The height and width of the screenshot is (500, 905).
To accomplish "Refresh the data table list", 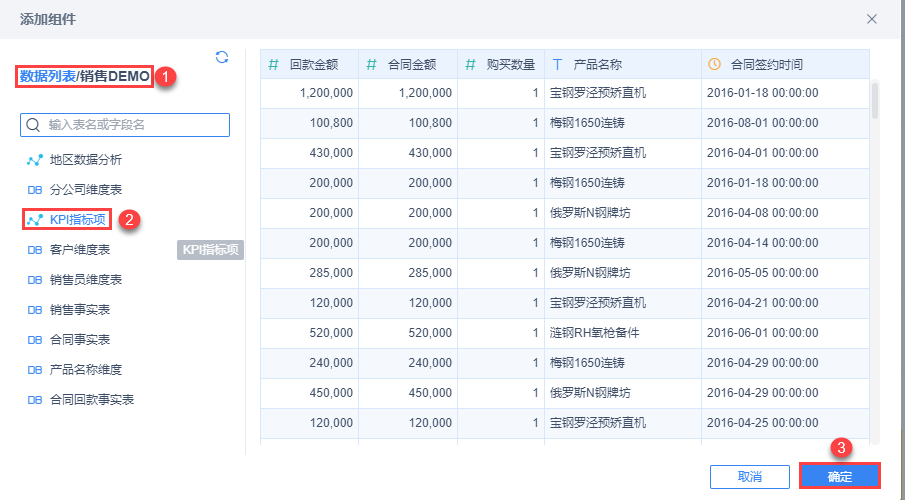I will [222, 57].
